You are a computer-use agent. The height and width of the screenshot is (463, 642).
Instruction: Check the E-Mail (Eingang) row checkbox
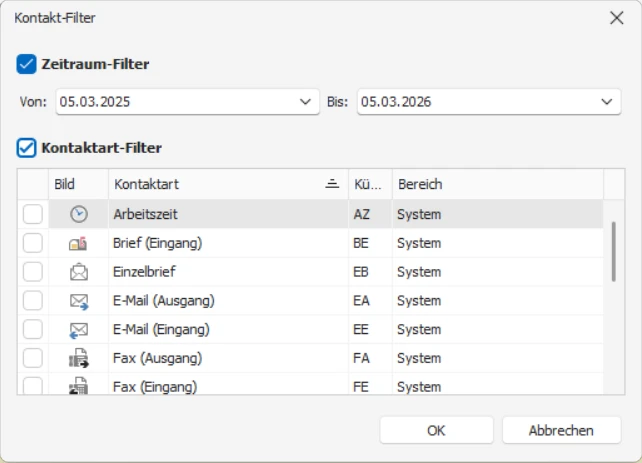[x=33, y=330]
